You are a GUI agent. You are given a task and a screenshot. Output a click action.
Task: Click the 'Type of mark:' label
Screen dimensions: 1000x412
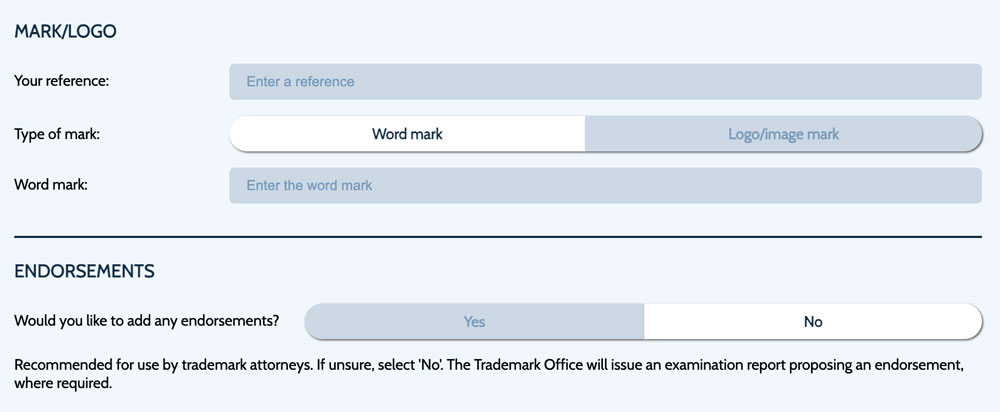[x=57, y=134]
